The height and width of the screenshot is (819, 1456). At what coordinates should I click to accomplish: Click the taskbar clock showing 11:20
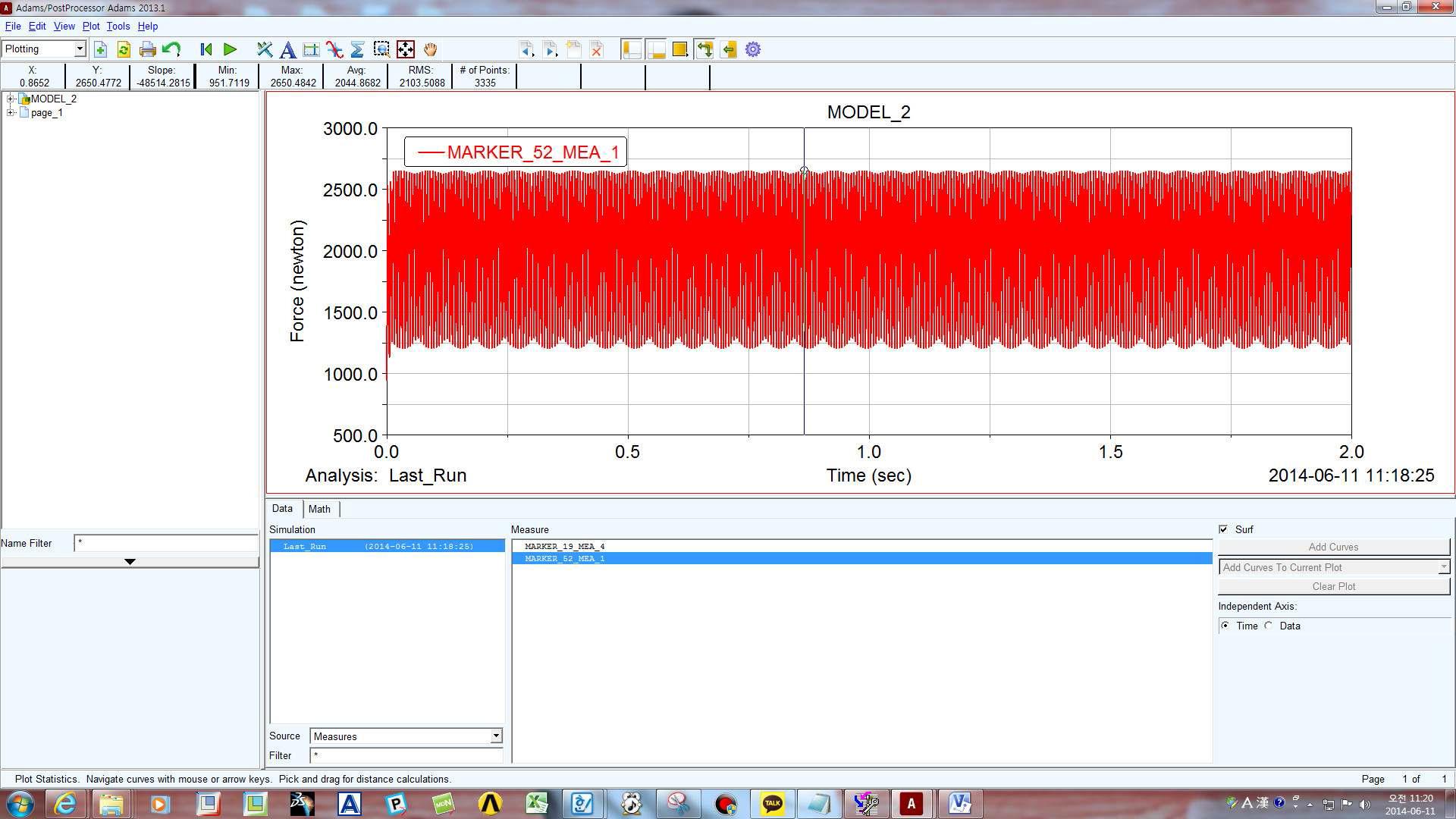pos(1410,805)
